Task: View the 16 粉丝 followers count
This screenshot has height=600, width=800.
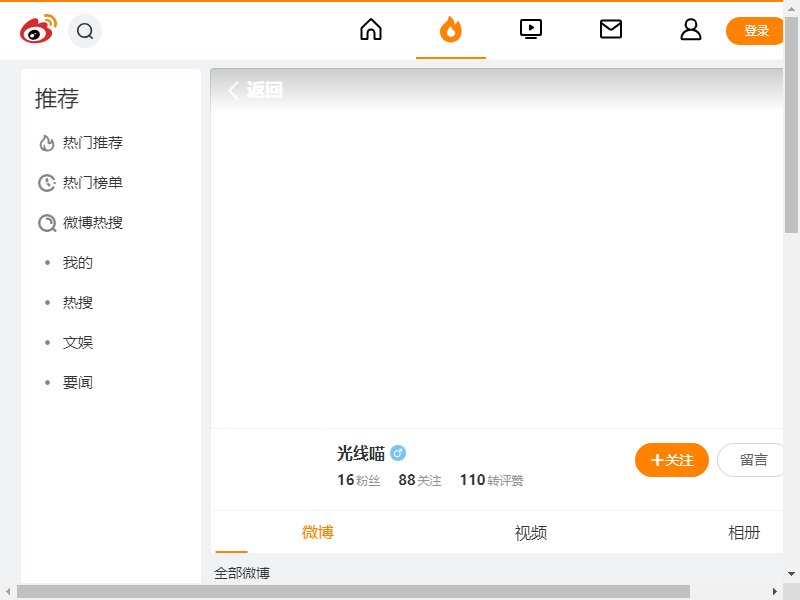Action: [359, 480]
